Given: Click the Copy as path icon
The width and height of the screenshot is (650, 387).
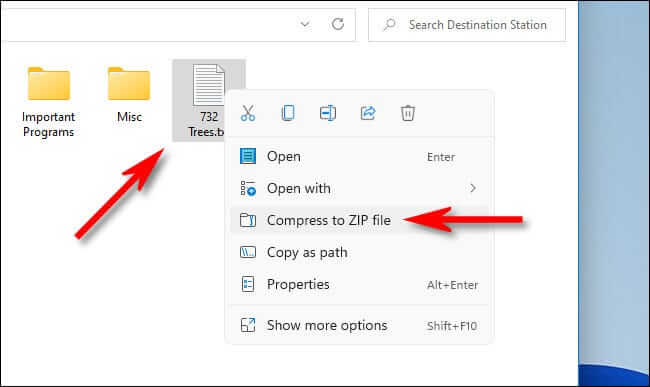Looking at the screenshot, I should tap(248, 252).
